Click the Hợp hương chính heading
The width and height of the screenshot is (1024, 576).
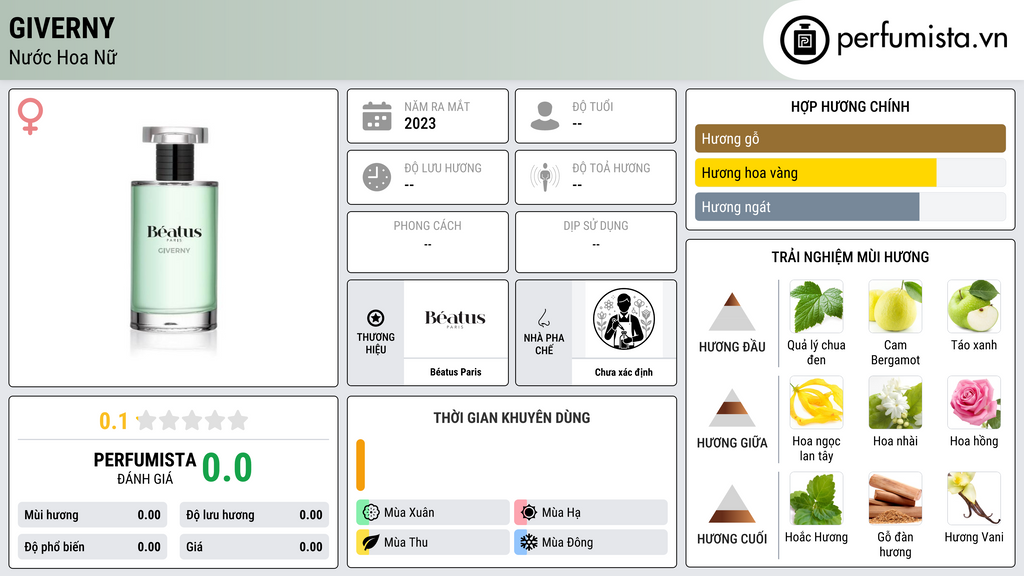pos(850,106)
